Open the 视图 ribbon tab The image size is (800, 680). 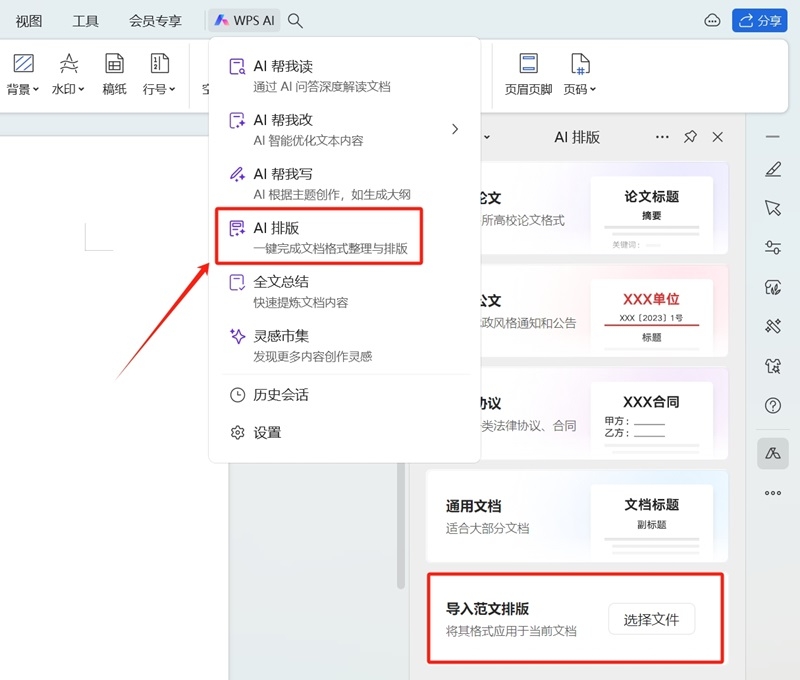point(29,21)
